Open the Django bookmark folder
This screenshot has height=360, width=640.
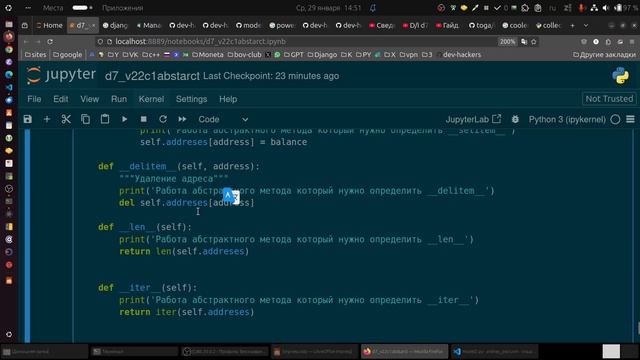coord(322,55)
